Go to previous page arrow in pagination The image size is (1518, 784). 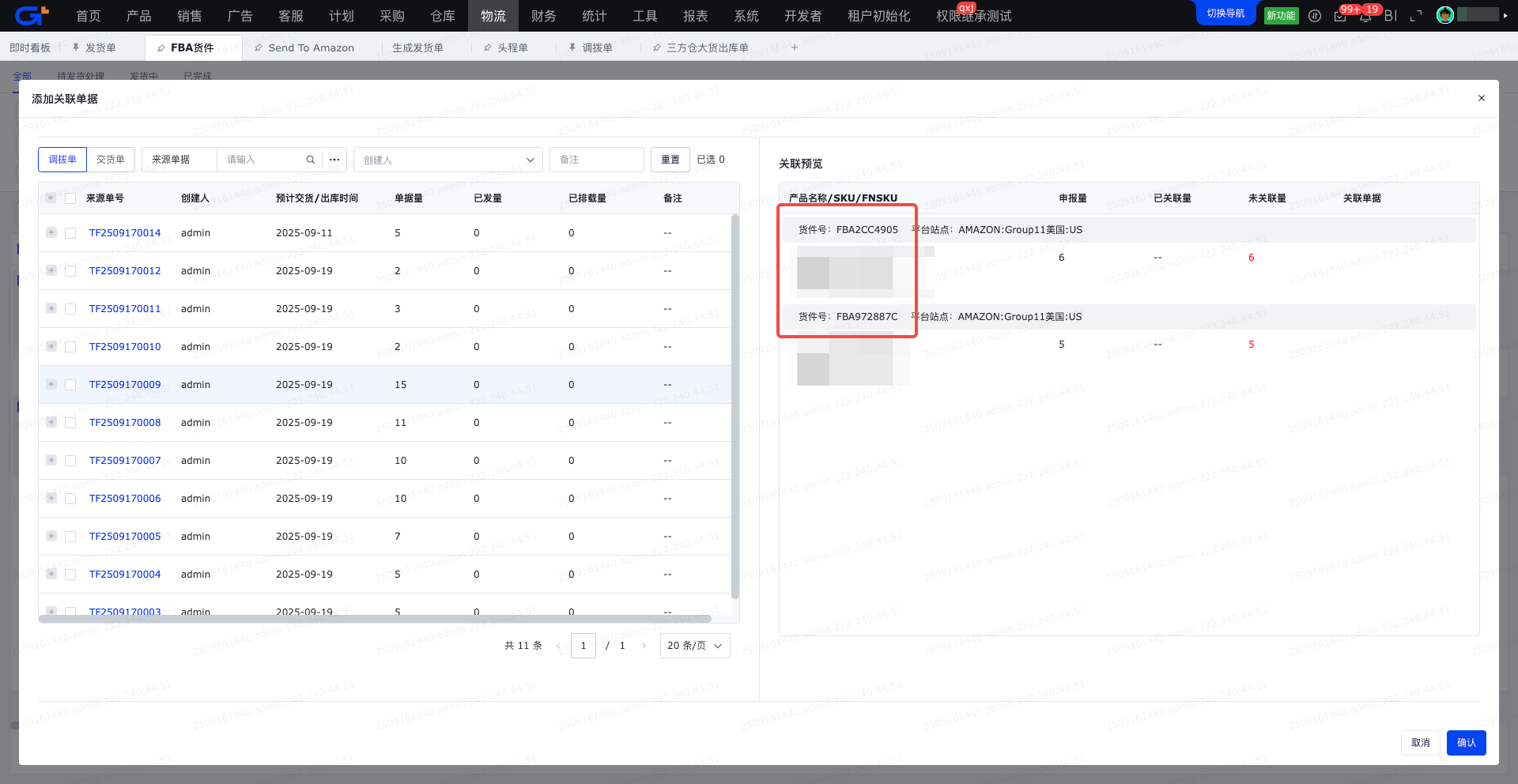pos(558,646)
